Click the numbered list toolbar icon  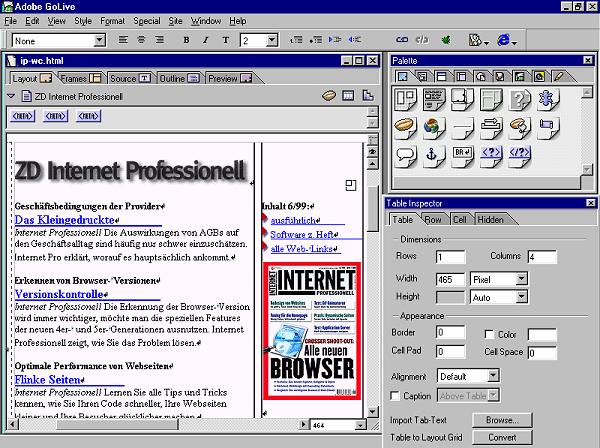click(x=297, y=40)
